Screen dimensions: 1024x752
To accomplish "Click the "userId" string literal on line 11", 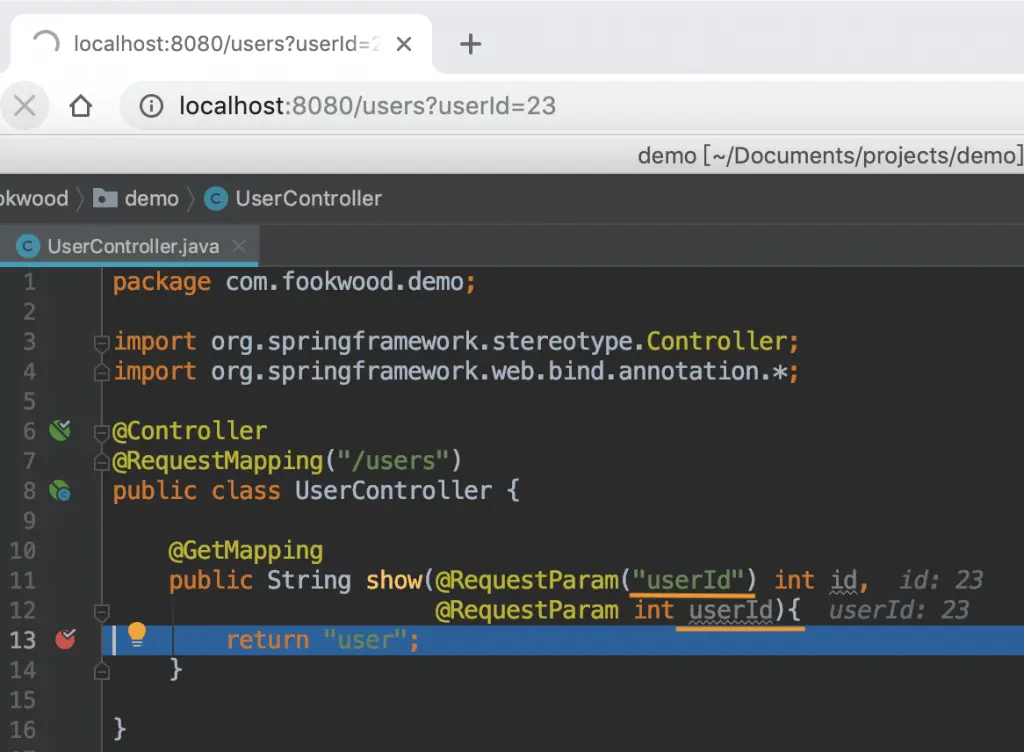I will coord(688,580).
